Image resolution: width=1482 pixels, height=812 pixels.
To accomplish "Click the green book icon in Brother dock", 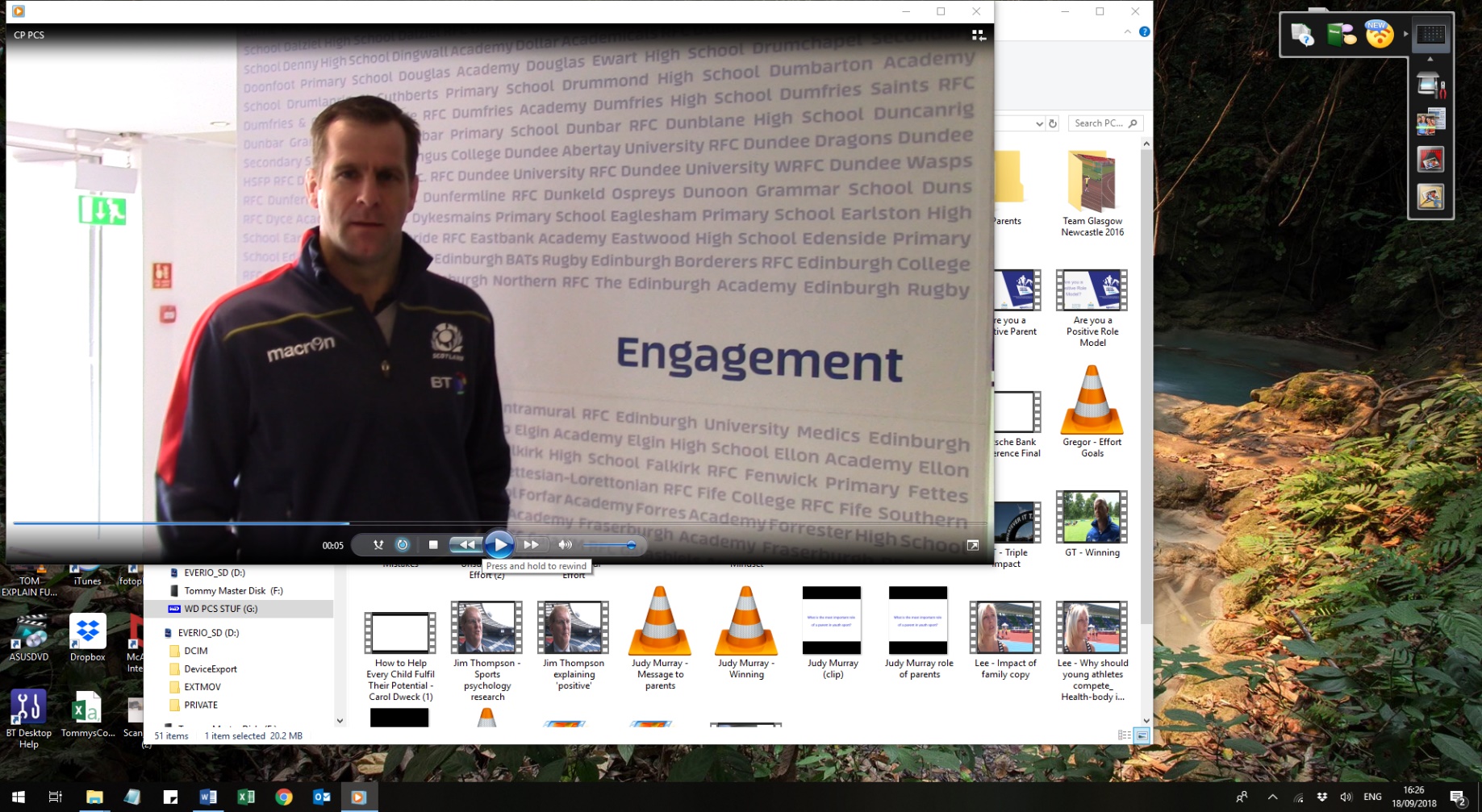I will click(x=1341, y=35).
